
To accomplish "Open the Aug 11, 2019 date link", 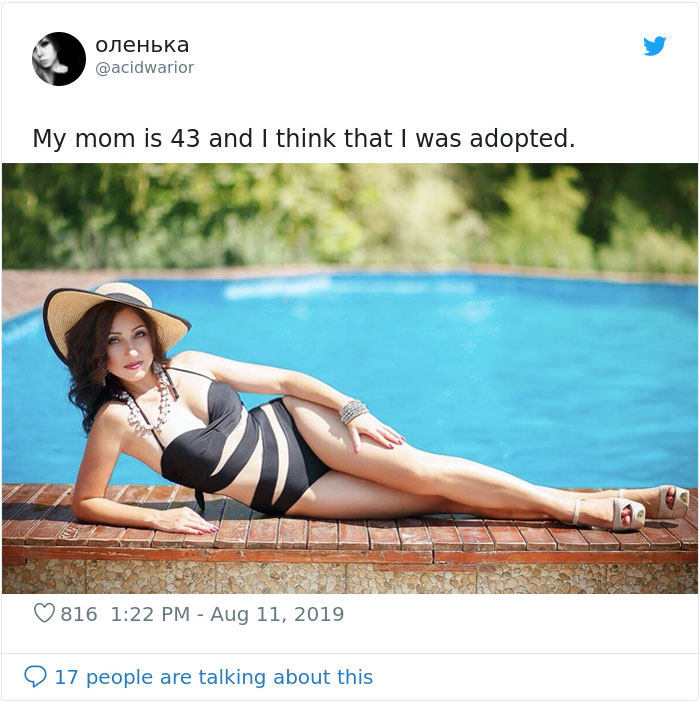I will click(x=280, y=614).
